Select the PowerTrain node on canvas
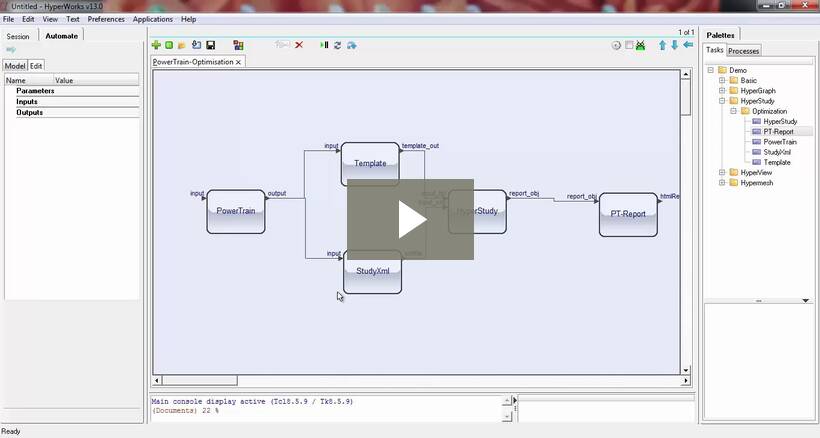Viewport: 820px width, 438px height. 236,212
